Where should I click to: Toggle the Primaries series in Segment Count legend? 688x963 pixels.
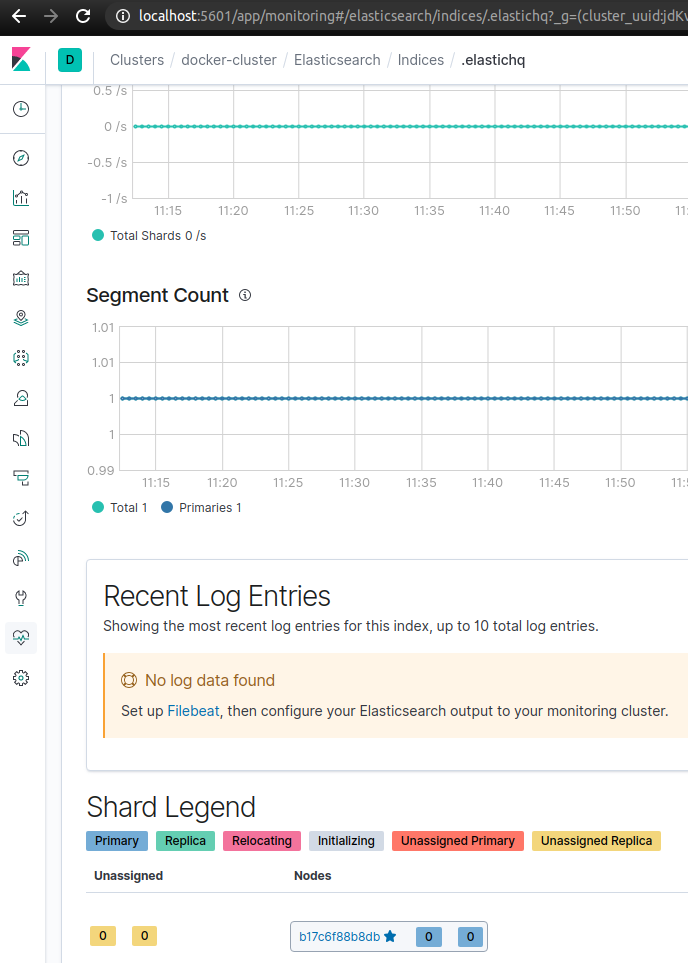click(201, 508)
